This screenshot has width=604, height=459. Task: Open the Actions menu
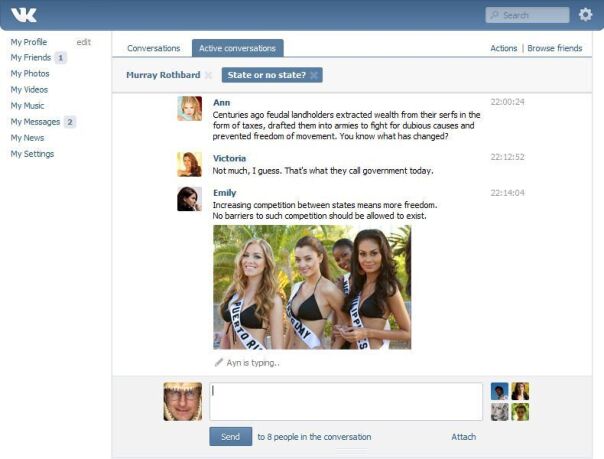503,48
